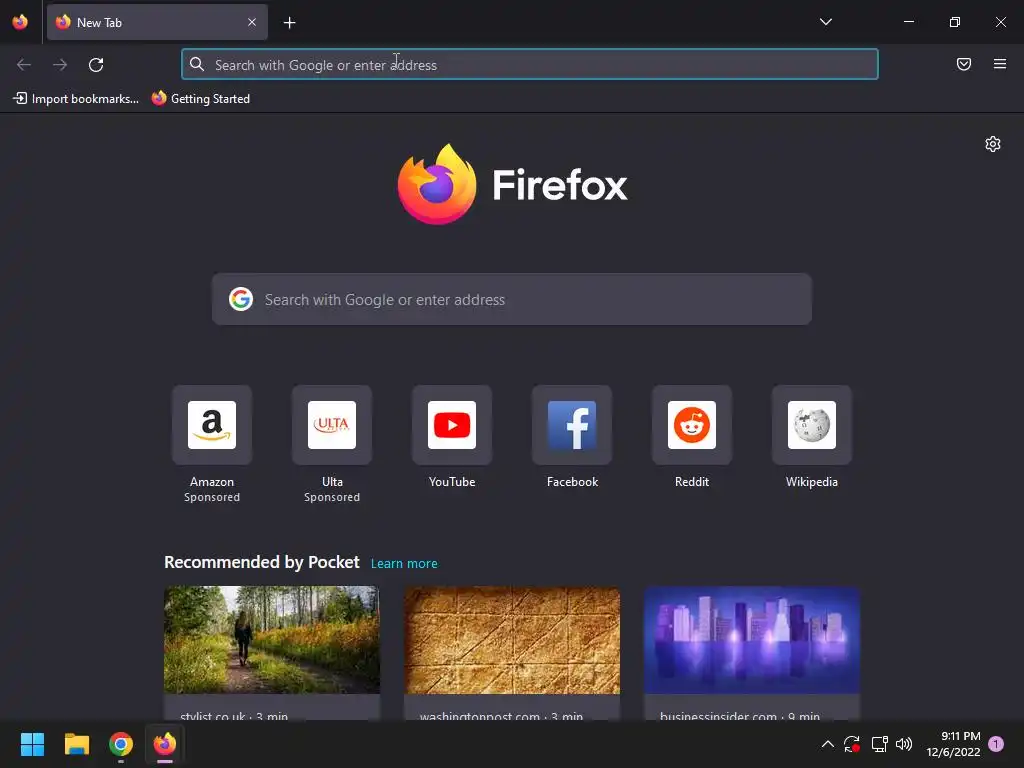Close the New Tab tab
1024x768 pixels.
click(252, 22)
